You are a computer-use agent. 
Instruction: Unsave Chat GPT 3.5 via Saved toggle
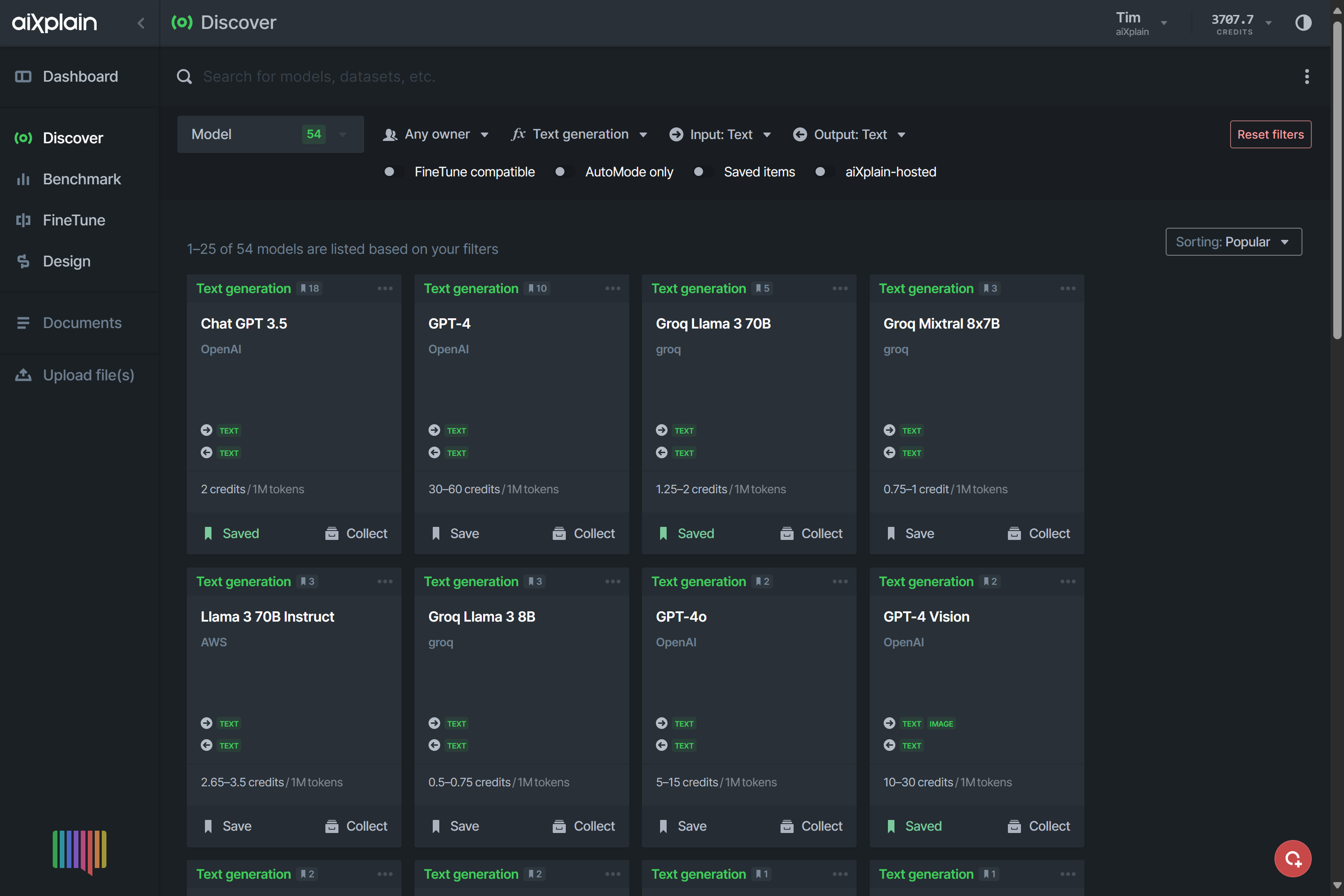(231, 534)
